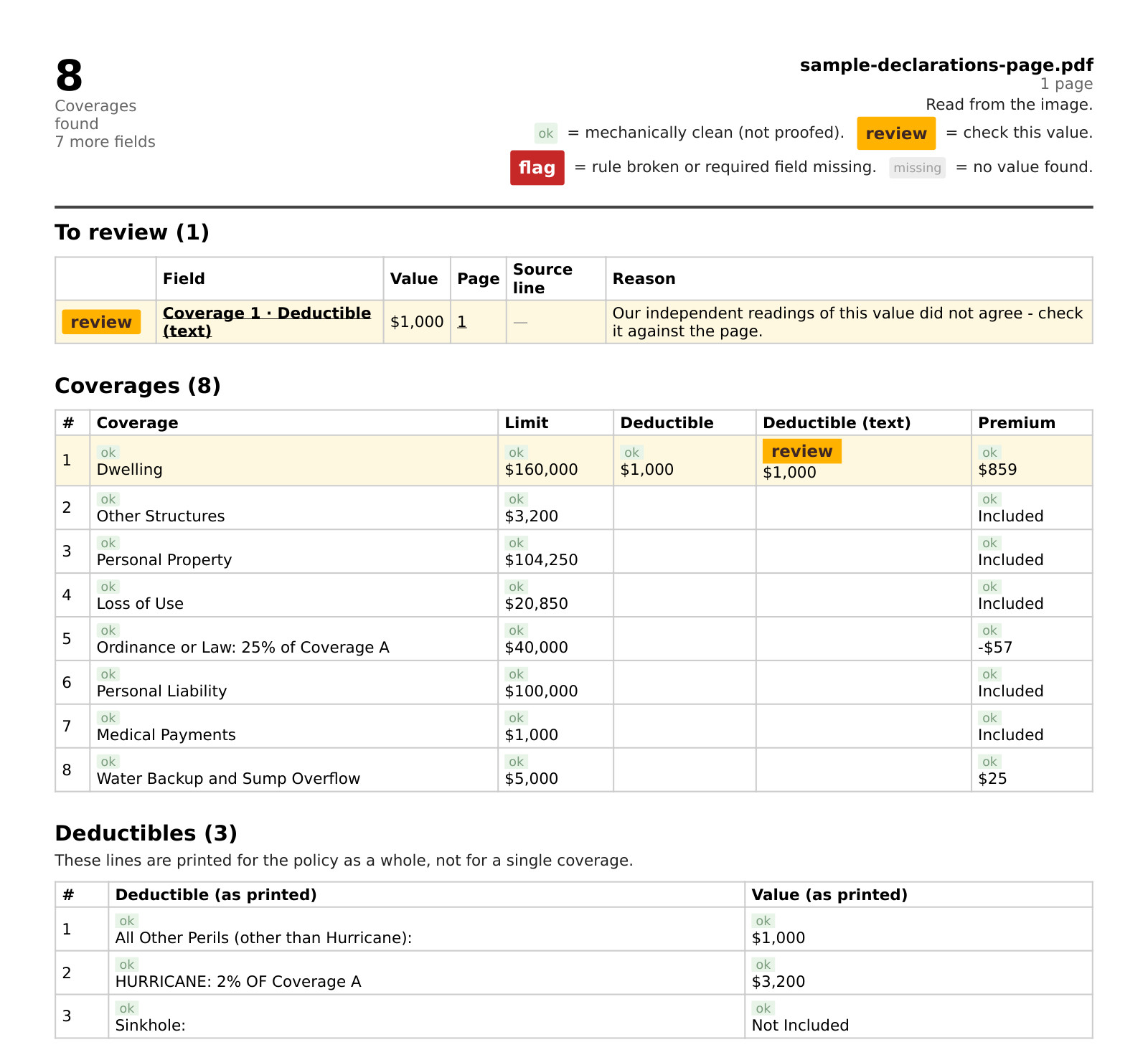Select the Loss of Use coverage

tap(140, 604)
